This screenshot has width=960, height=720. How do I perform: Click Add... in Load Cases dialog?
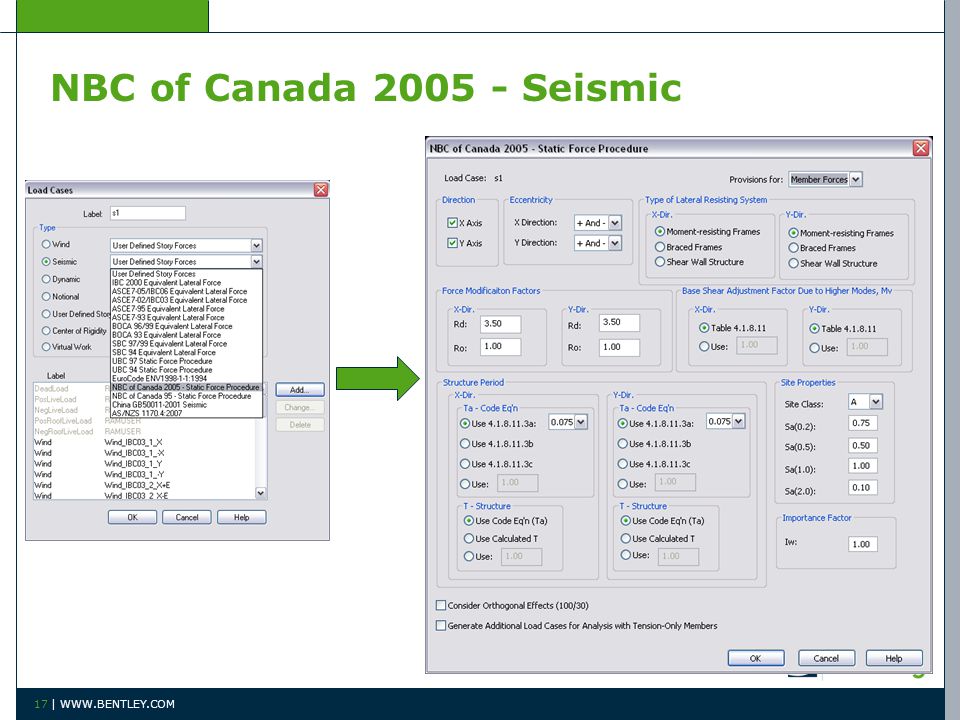[x=299, y=390]
